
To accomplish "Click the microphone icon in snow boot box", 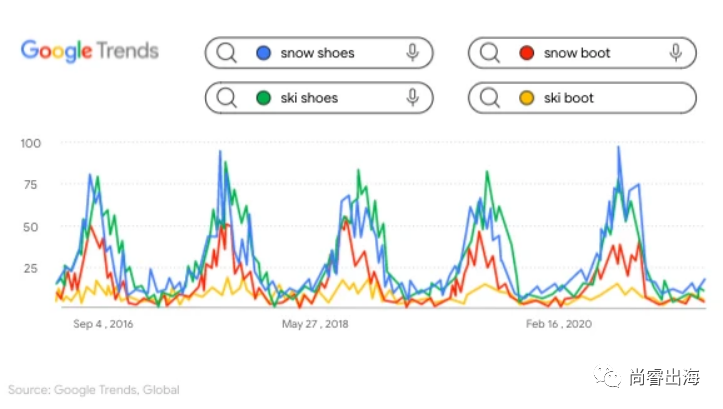I will click(676, 53).
